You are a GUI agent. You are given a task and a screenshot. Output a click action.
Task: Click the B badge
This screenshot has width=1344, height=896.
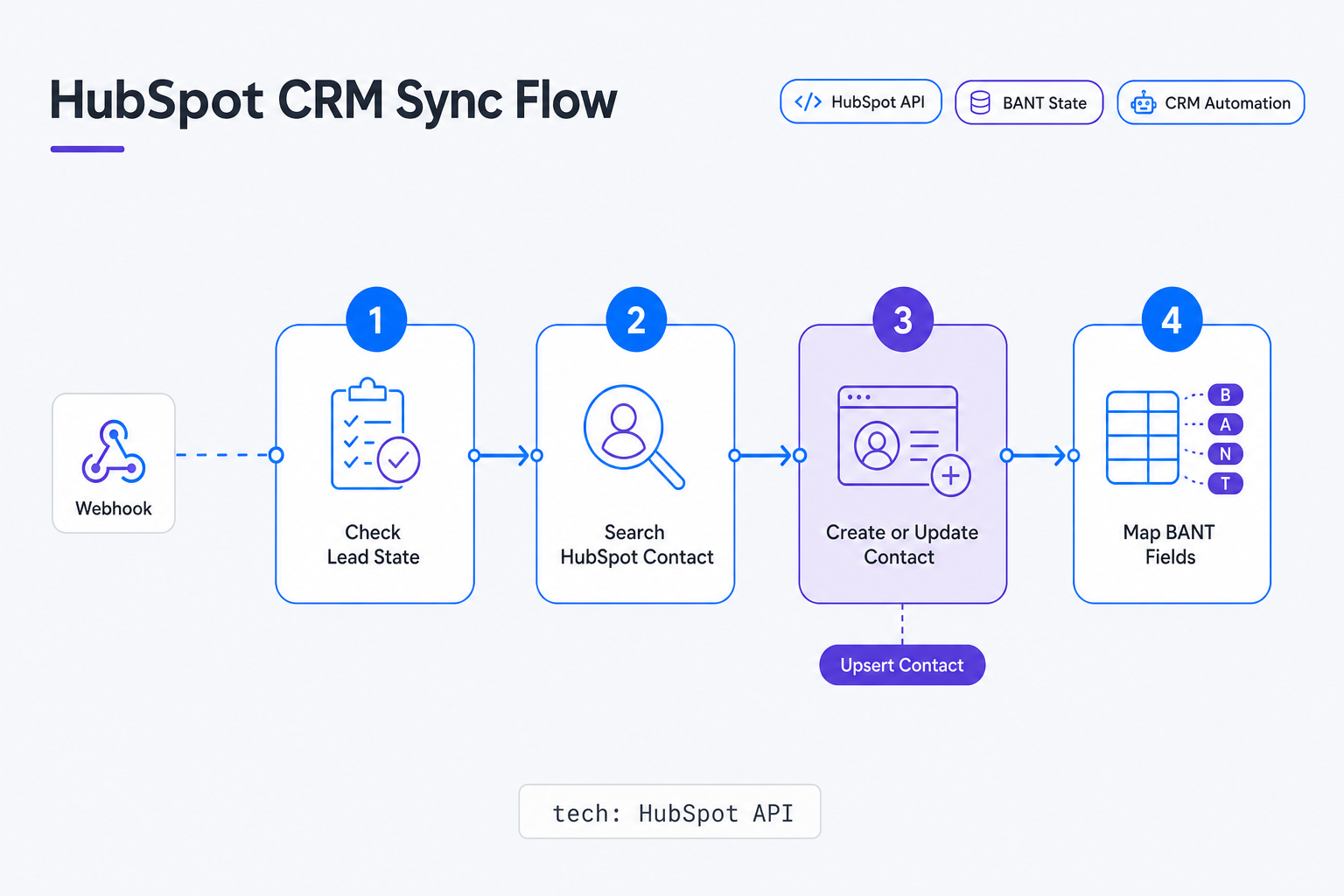click(1225, 395)
